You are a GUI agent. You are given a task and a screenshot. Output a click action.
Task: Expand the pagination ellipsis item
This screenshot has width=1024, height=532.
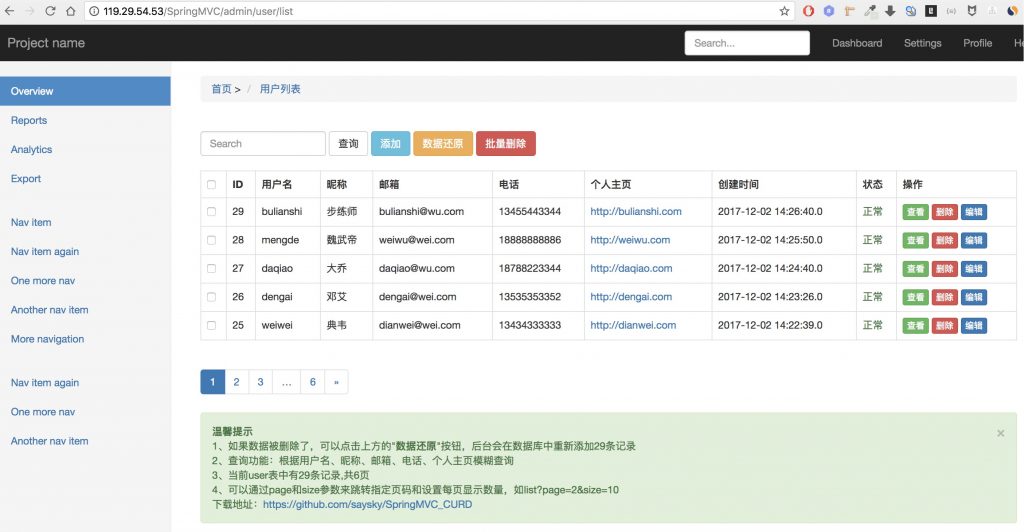point(286,382)
